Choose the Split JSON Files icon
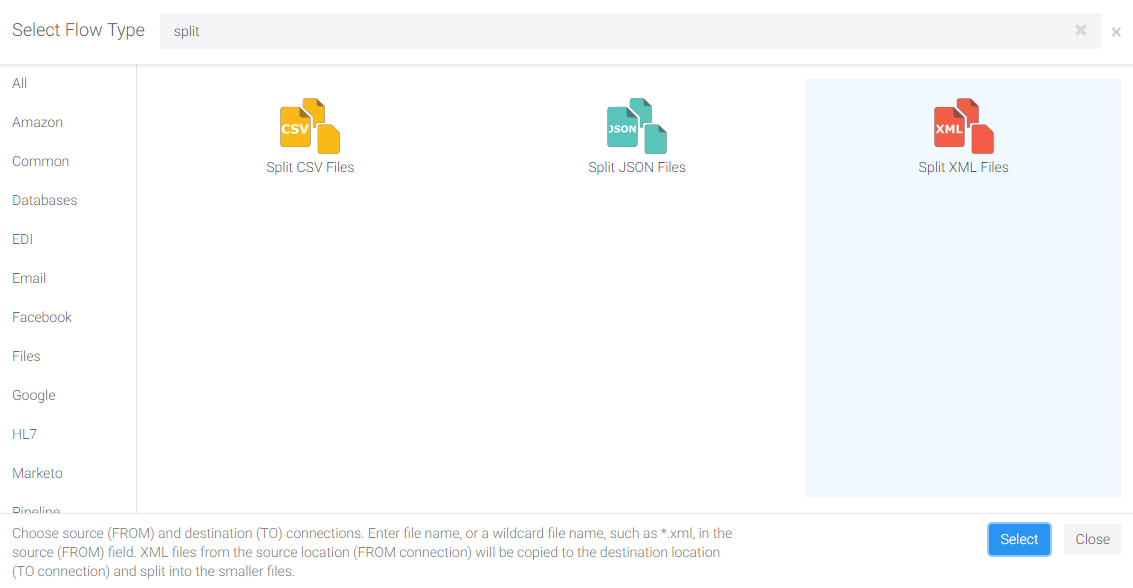Image resolution: width=1133 pixels, height=588 pixels. (637, 126)
